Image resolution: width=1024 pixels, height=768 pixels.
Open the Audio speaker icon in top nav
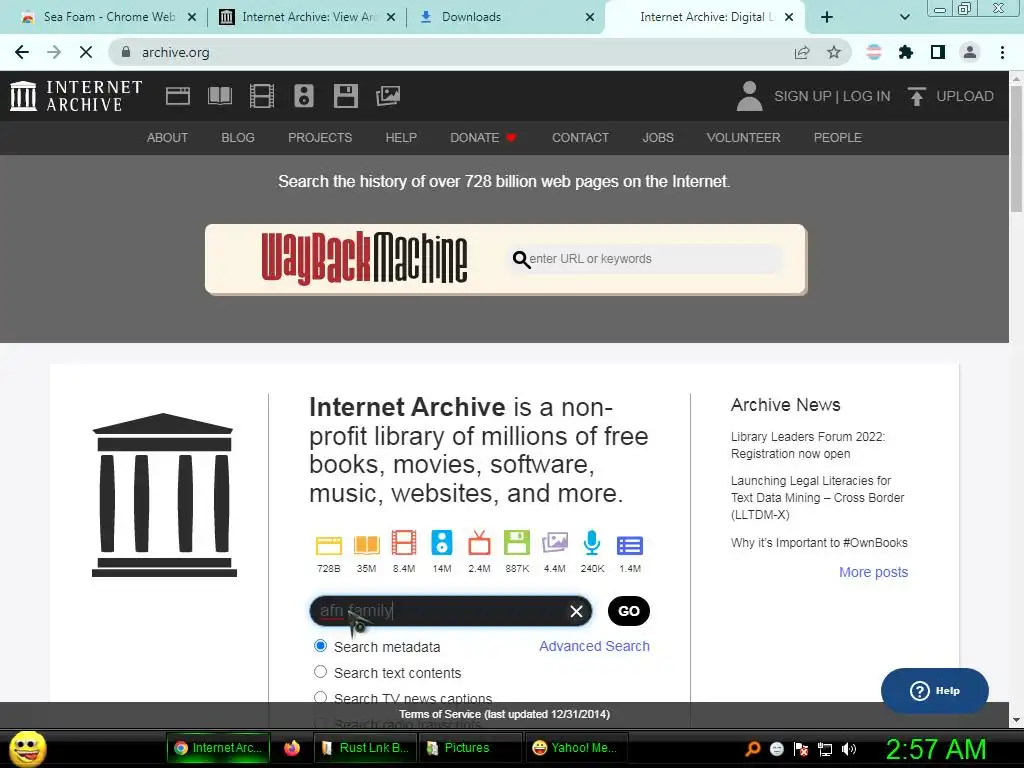[x=304, y=96]
